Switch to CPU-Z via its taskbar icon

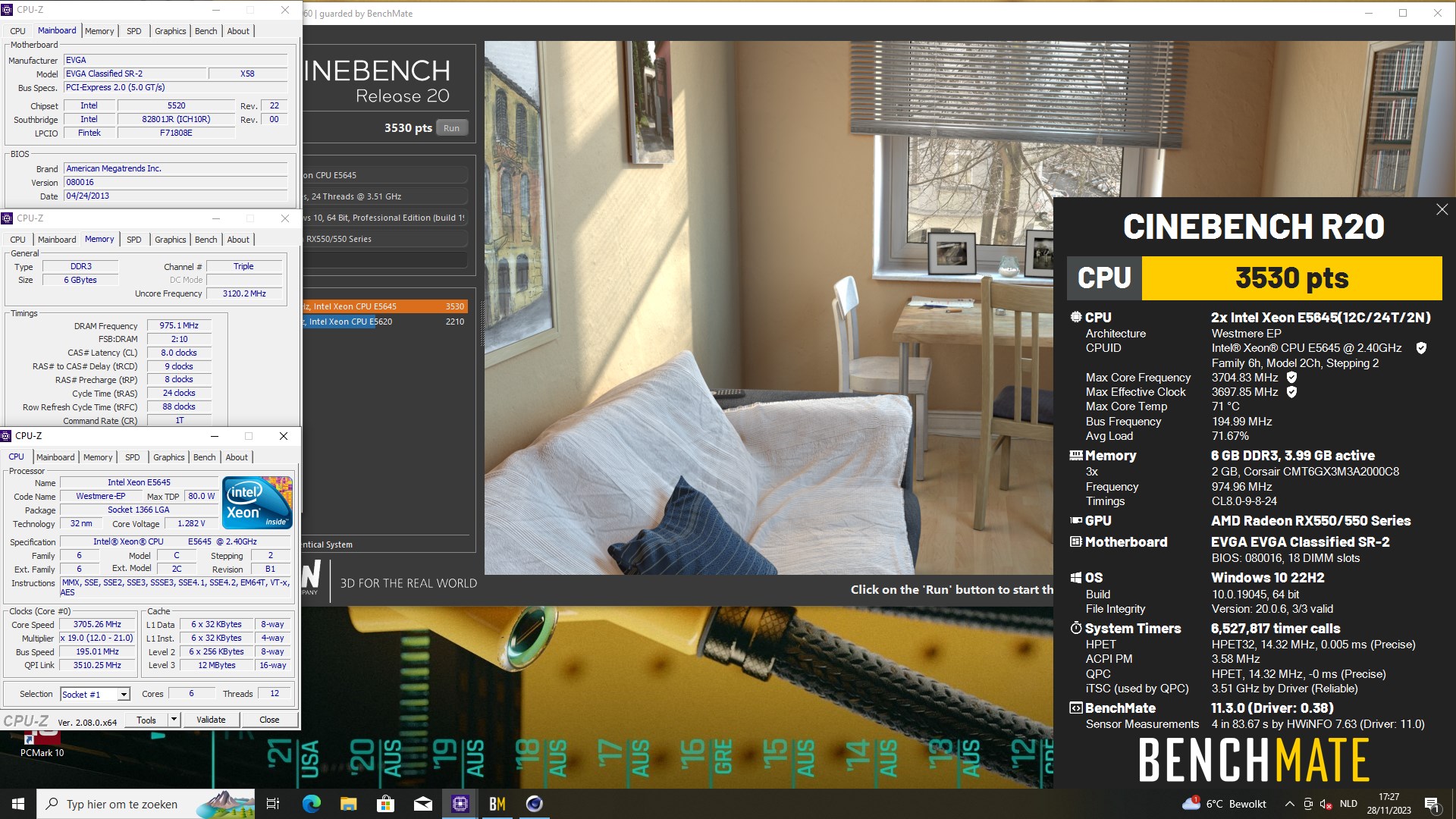coord(460,804)
